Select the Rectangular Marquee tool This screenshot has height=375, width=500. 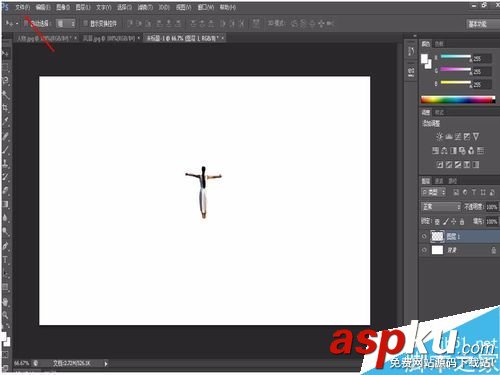click(x=5, y=67)
